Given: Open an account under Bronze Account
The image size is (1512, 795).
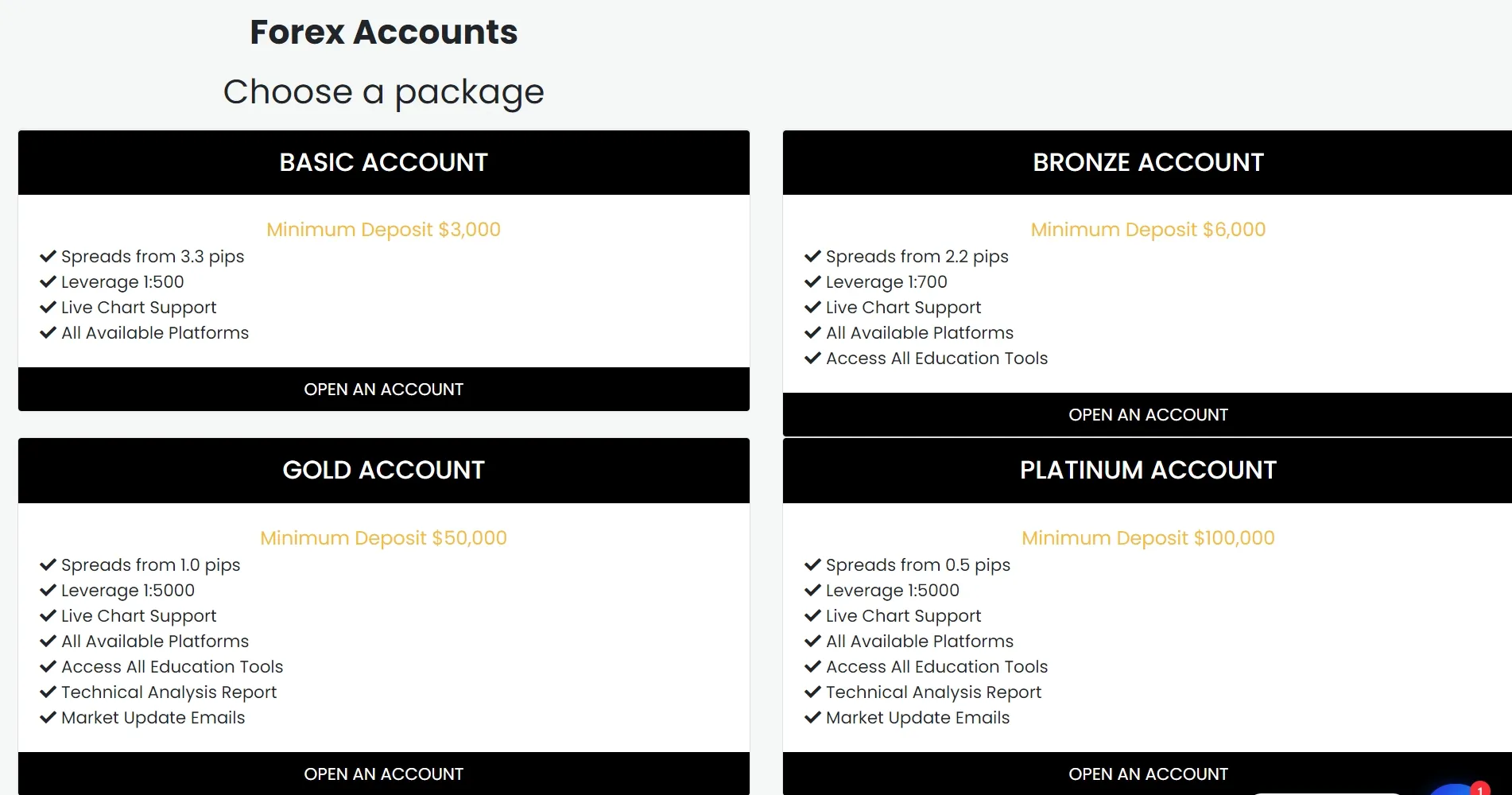Looking at the screenshot, I should point(1147,414).
